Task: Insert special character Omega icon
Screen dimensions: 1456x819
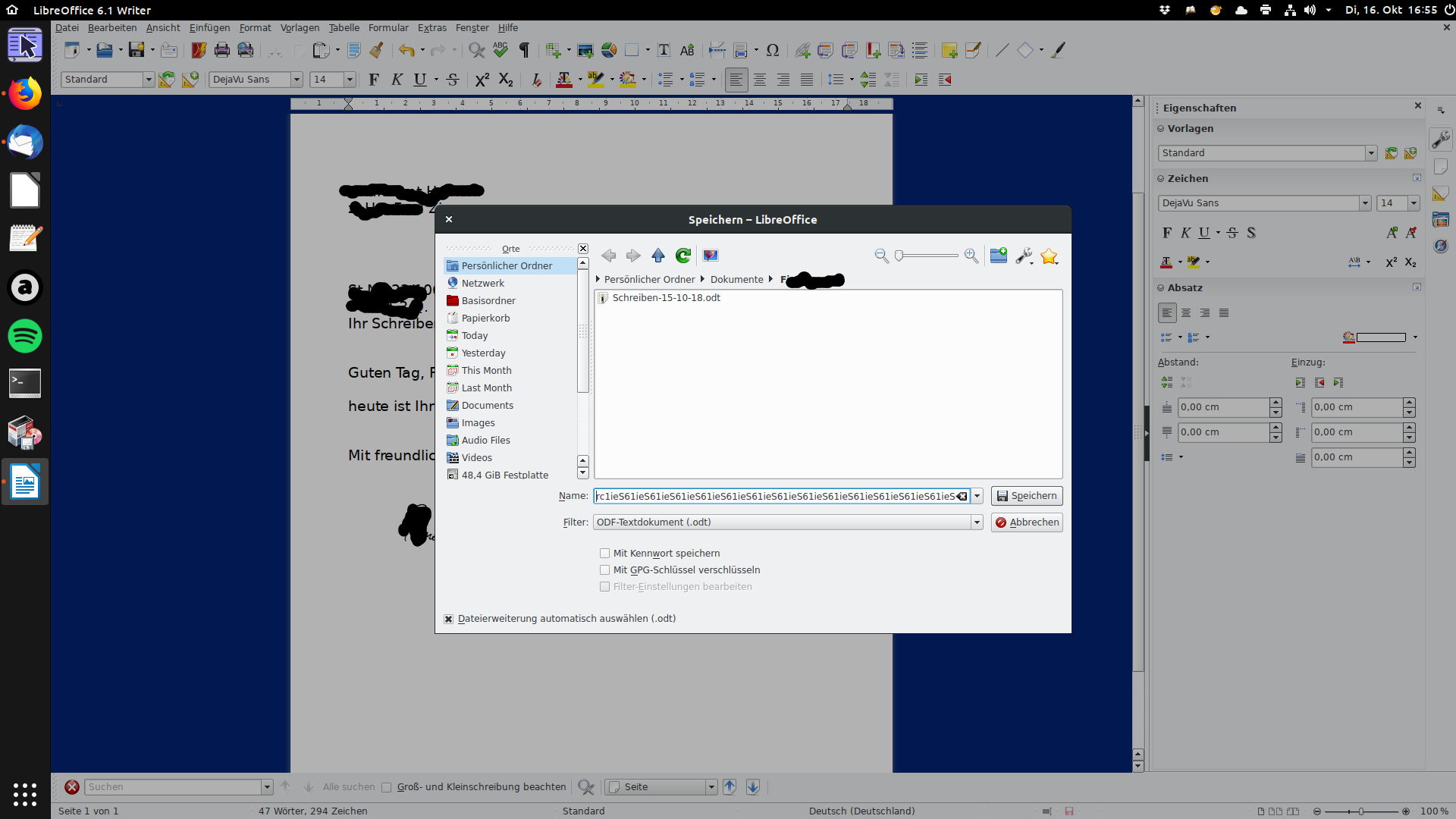Action: pyautogui.click(x=773, y=50)
